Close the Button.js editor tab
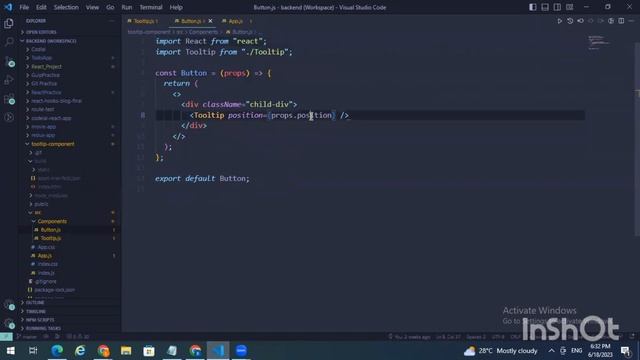 pos(211,21)
